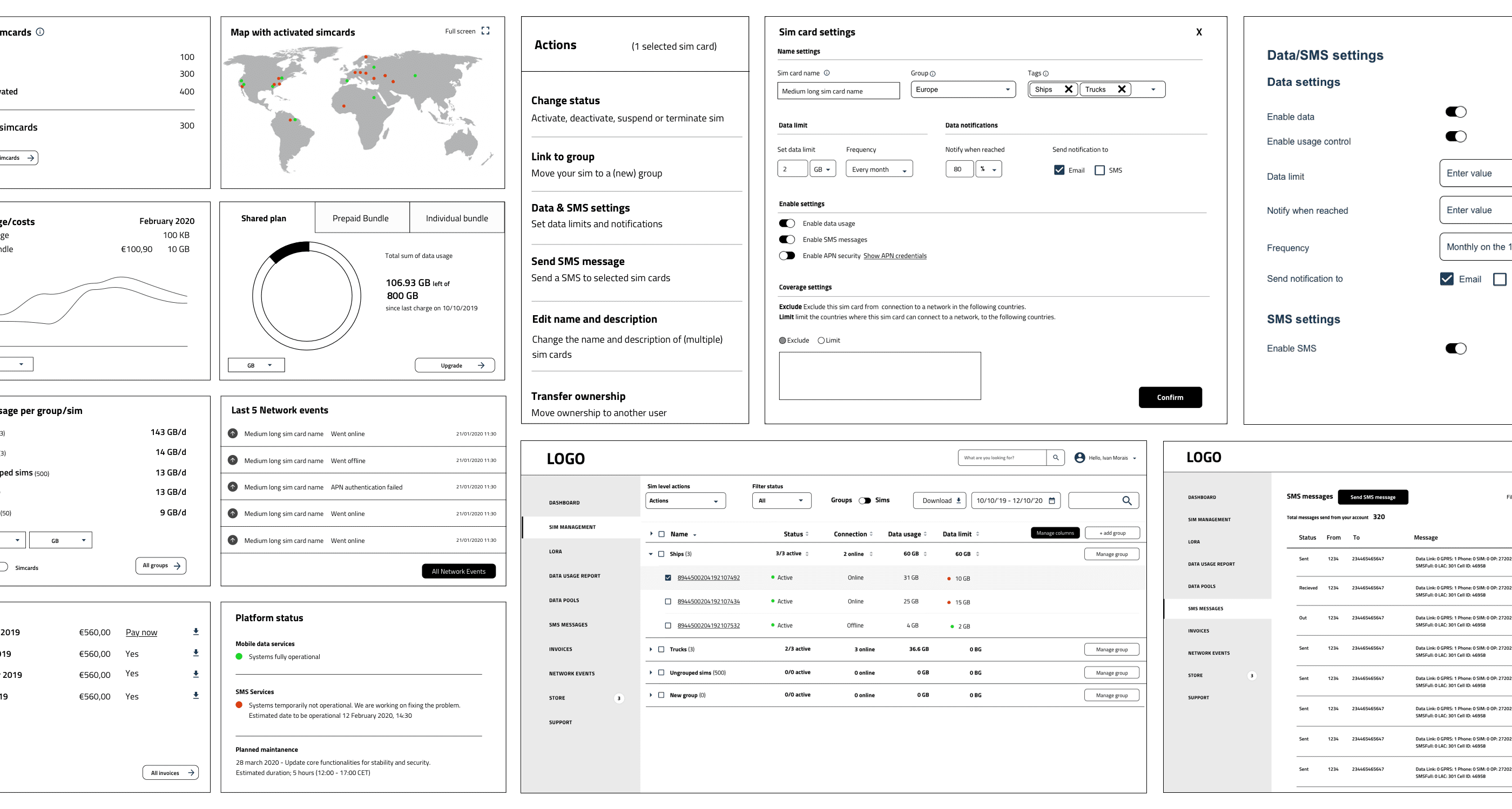
Task: Click the info icon beside Sim card name
Action: (827, 73)
